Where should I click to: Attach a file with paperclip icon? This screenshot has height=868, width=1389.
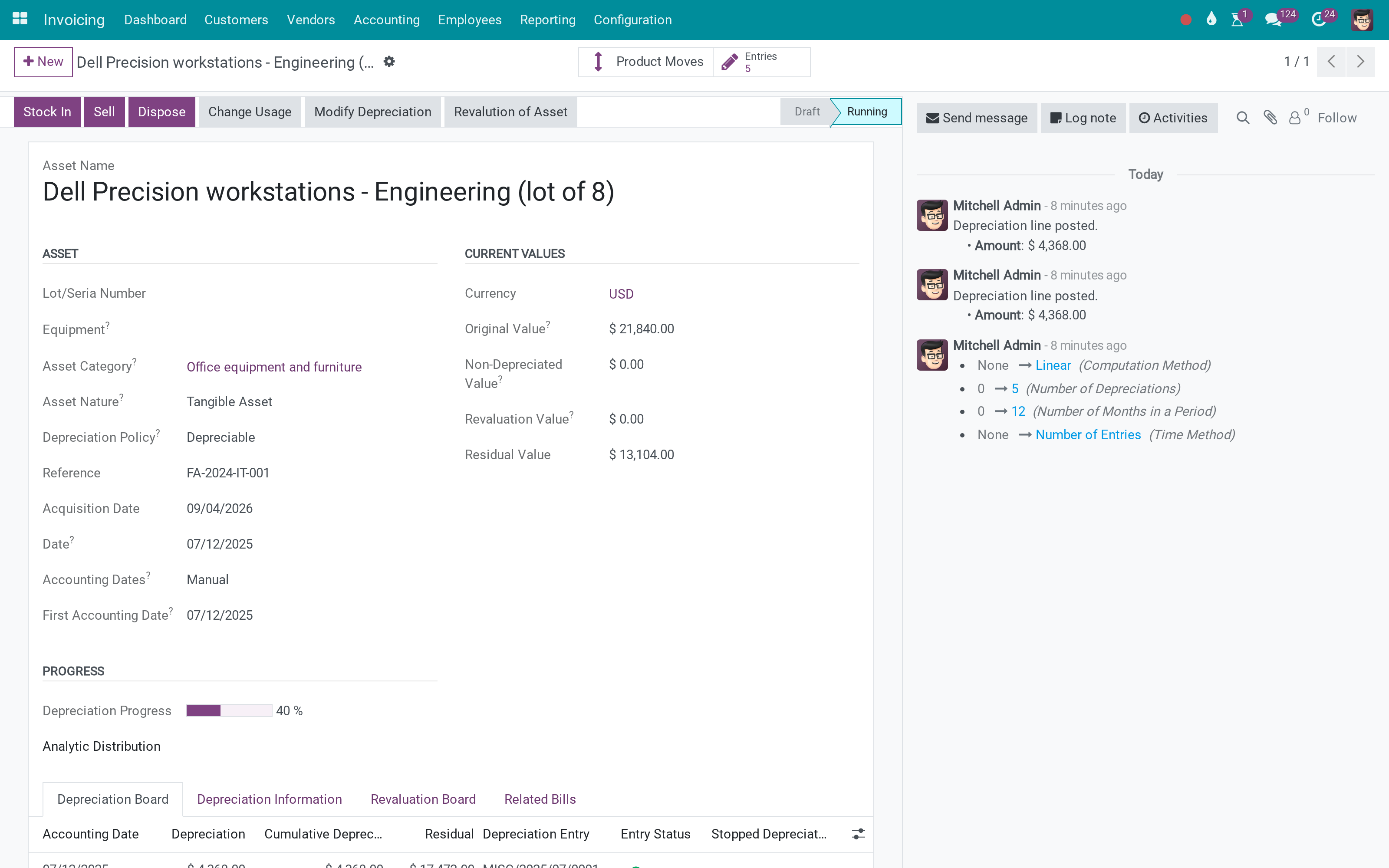pyautogui.click(x=1270, y=118)
